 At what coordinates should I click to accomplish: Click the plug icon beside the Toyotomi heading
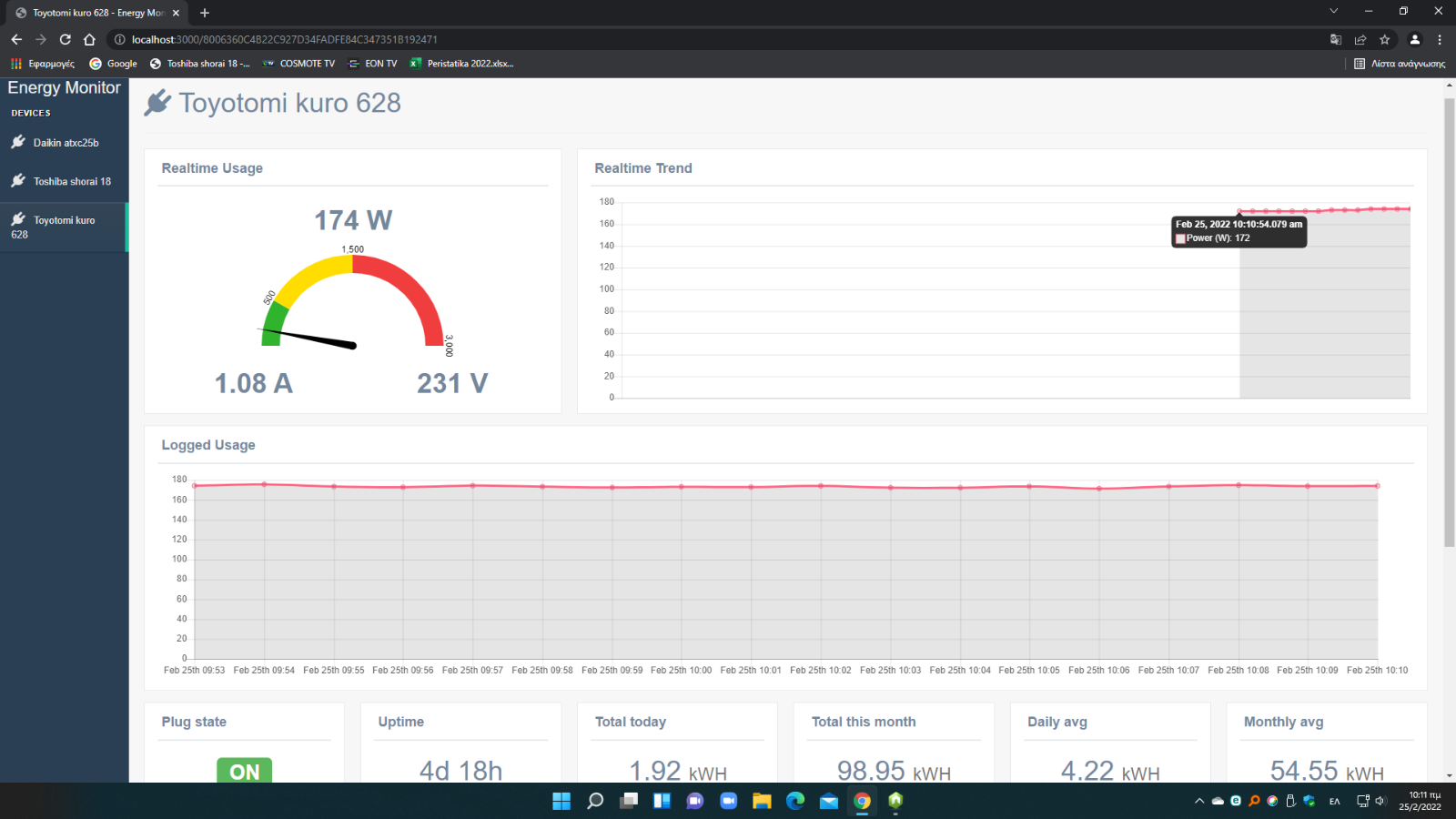click(157, 103)
